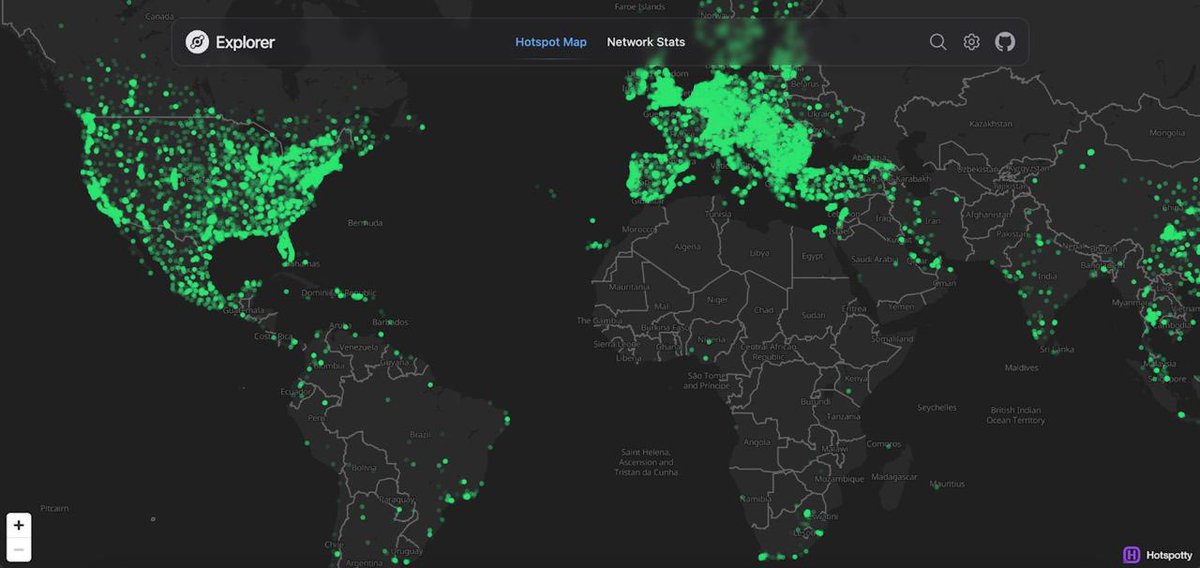
Task: Click the Explorer title text
Action: pos(245,42)
